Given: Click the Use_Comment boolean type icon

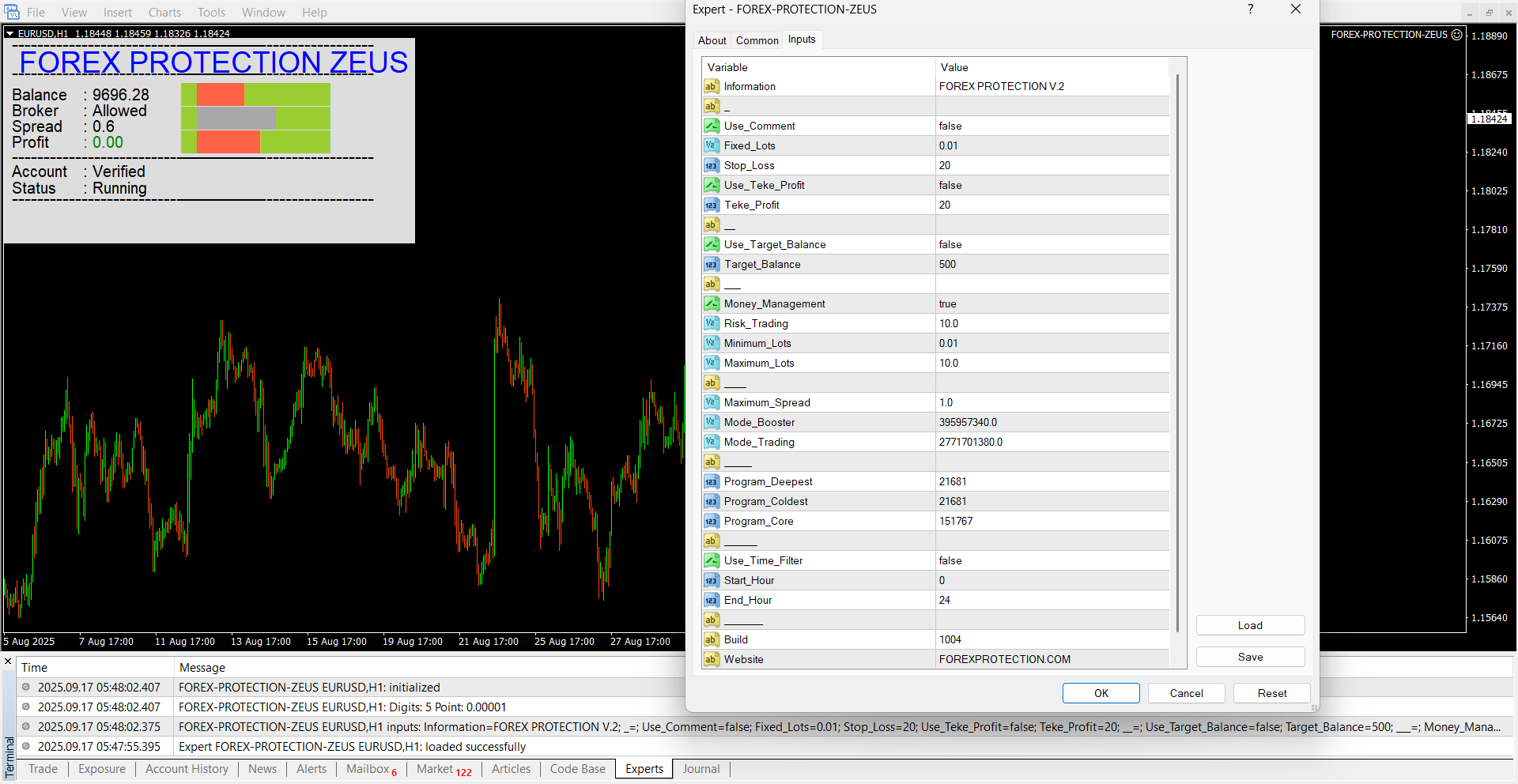Looking at the screenshot, I should tap(712, 126).
